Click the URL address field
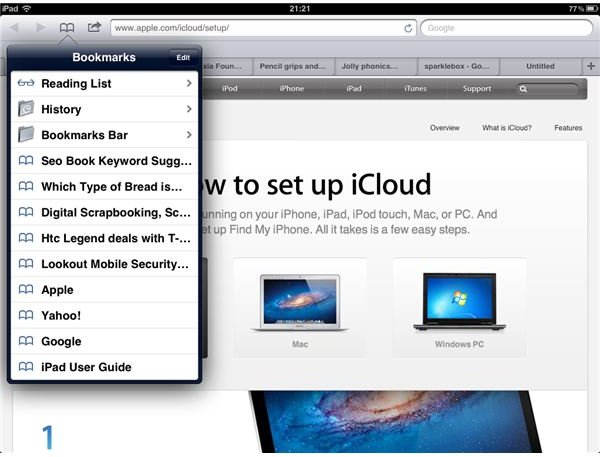600x457 pixels. 264,28
